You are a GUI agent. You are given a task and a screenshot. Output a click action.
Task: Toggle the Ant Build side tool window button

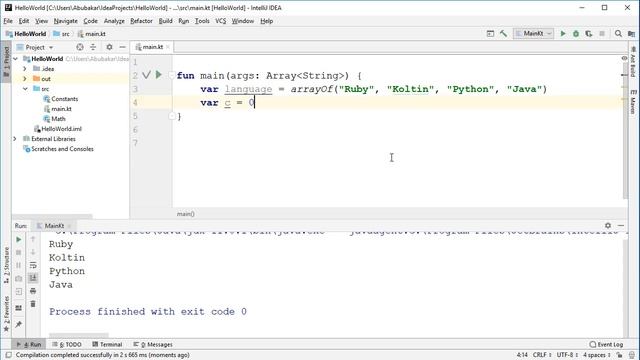tap(633, 62)
